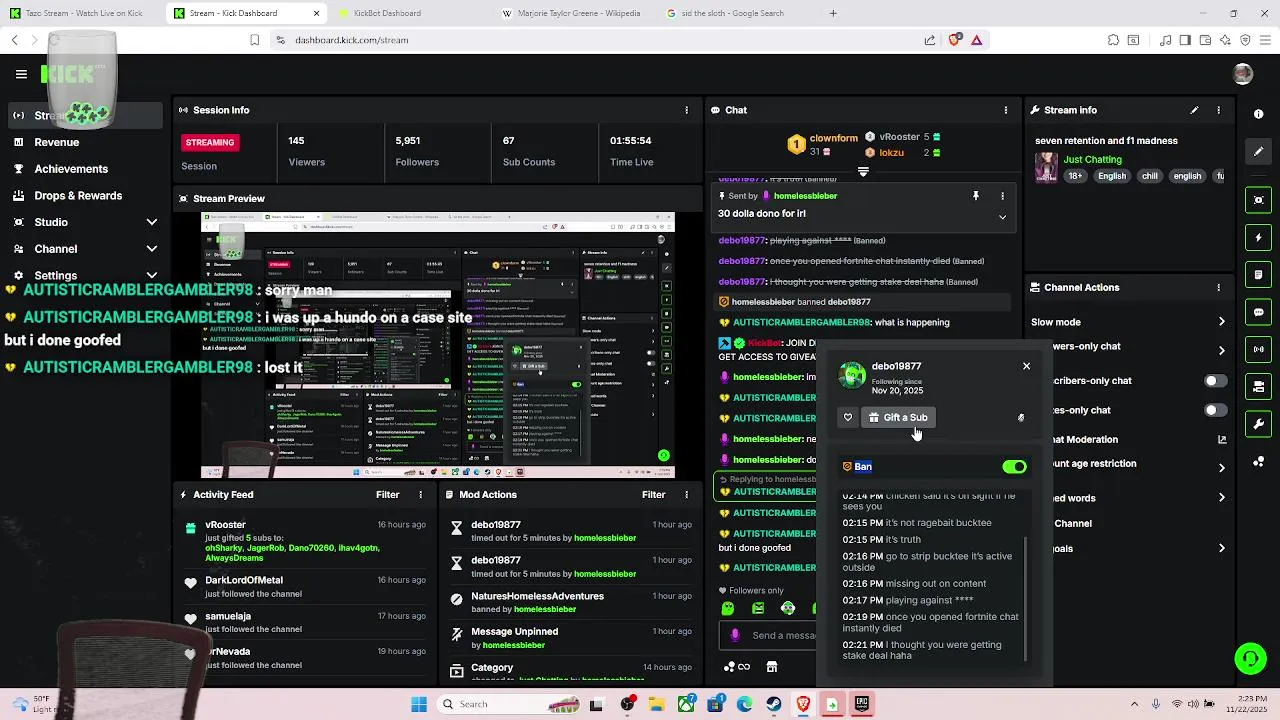Toggle chat bubble icon in right sidebar
Image resolution: width=1280 pixels, height=720 pixels.
point(1259,312)
